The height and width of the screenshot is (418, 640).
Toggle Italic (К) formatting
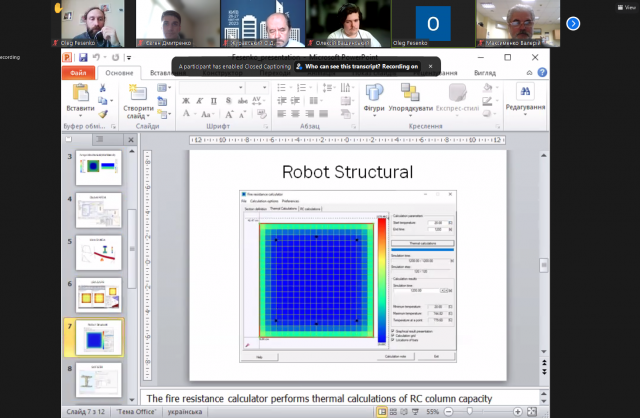[x=200, y=101]
